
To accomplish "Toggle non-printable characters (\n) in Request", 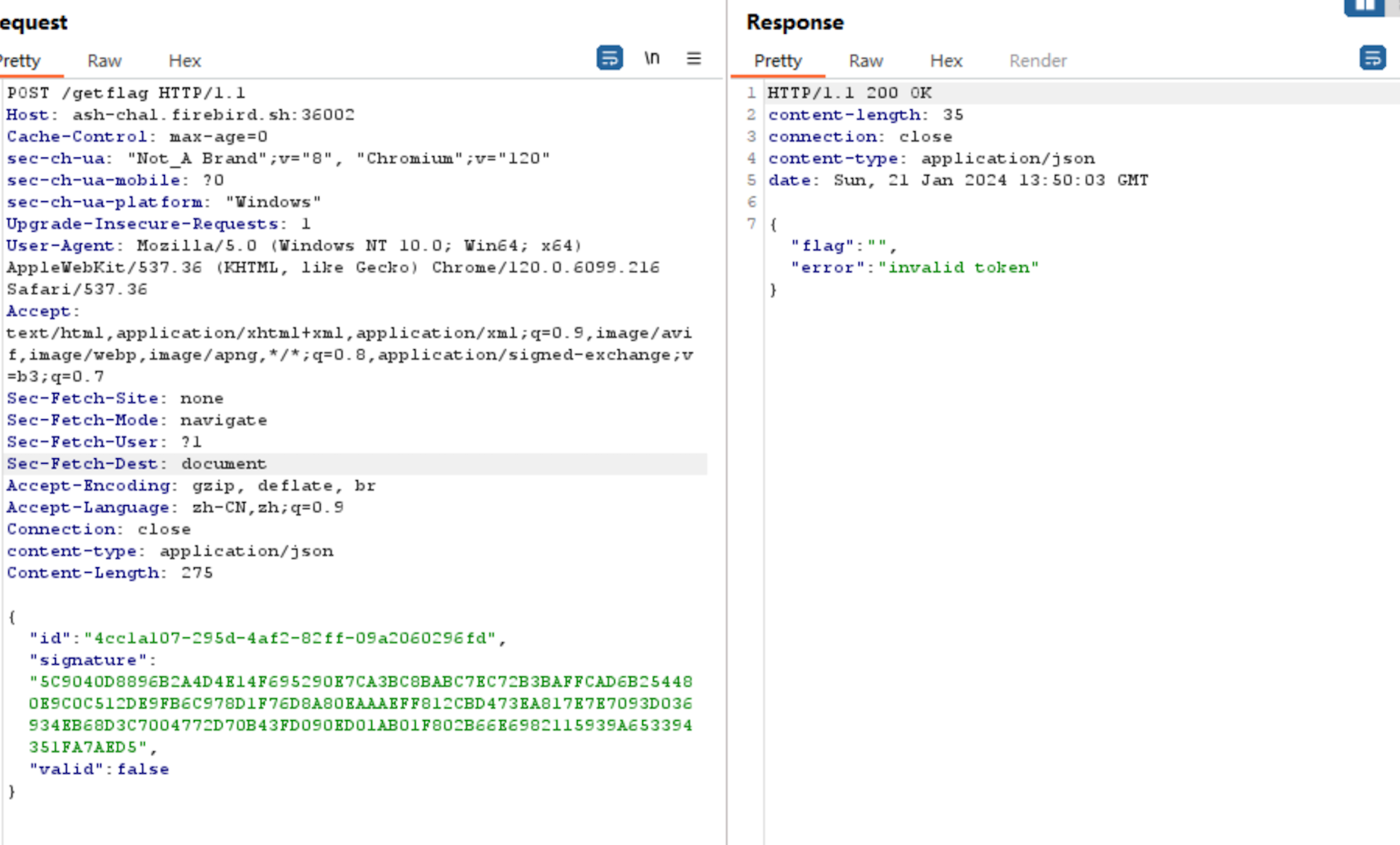I will (652, 59).
